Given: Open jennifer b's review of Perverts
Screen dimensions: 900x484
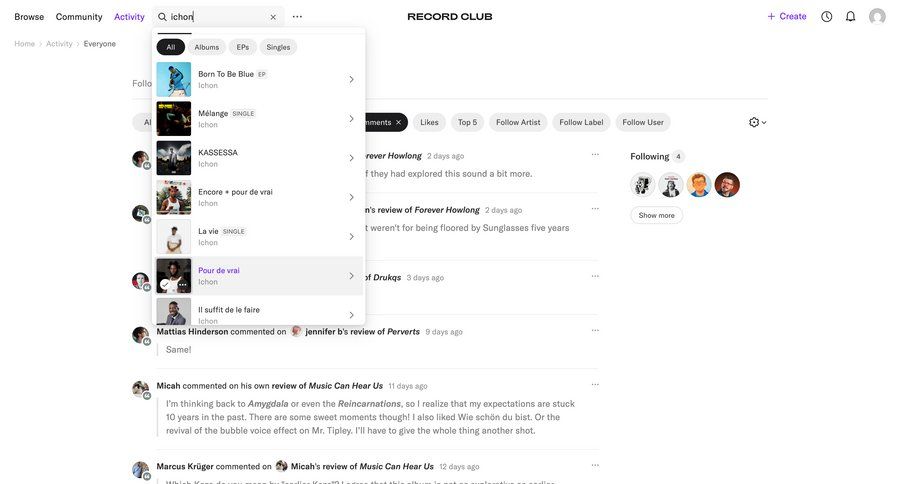Looking at the screenshot, I should click(x=362, y=332).
